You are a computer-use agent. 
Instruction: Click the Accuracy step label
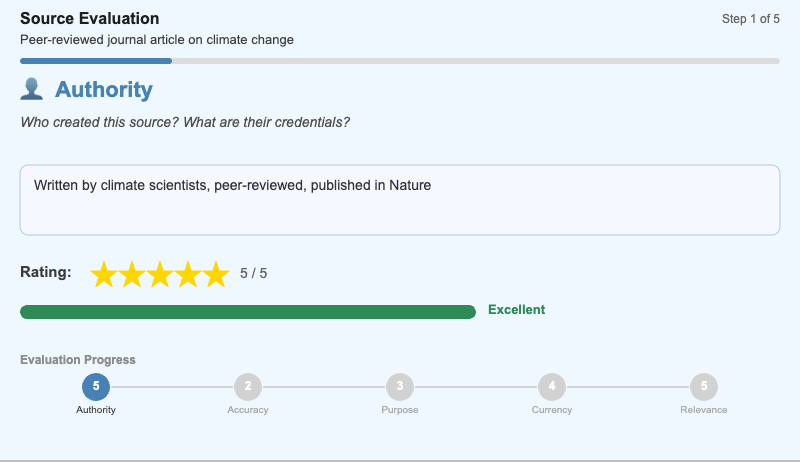point(248,410)
